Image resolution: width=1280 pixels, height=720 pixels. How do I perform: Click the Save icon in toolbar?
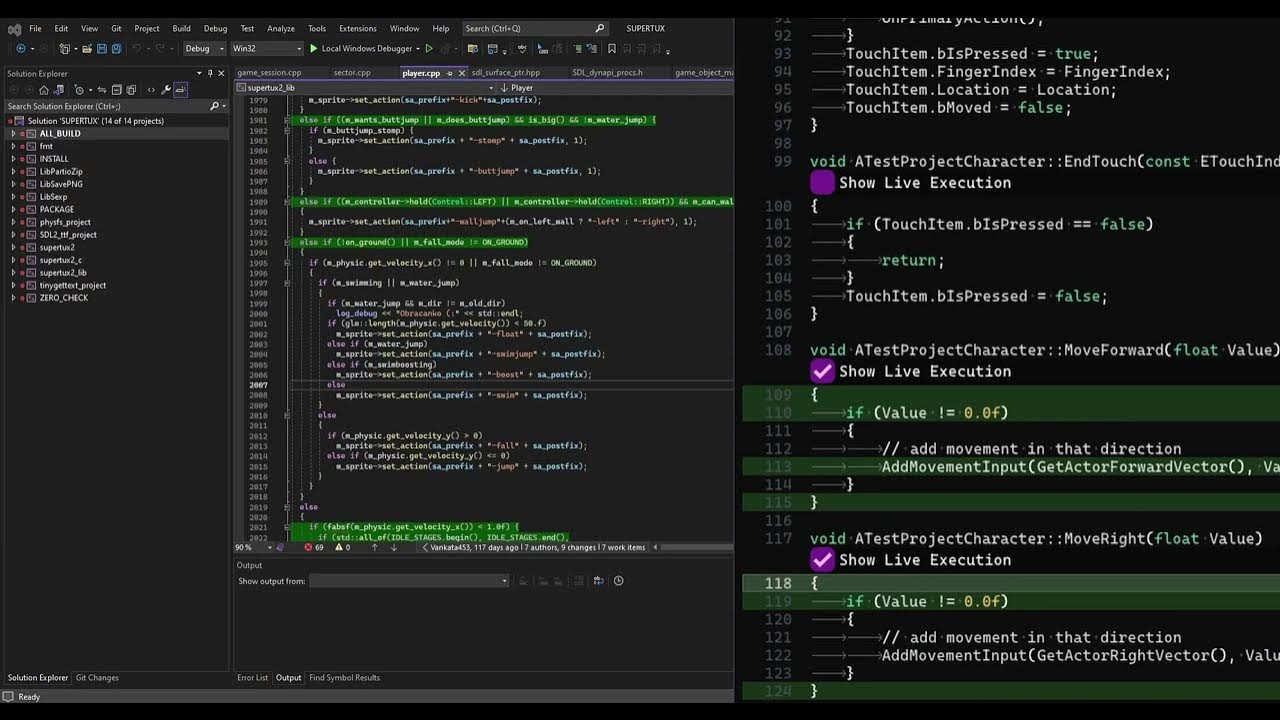point(101,49)
